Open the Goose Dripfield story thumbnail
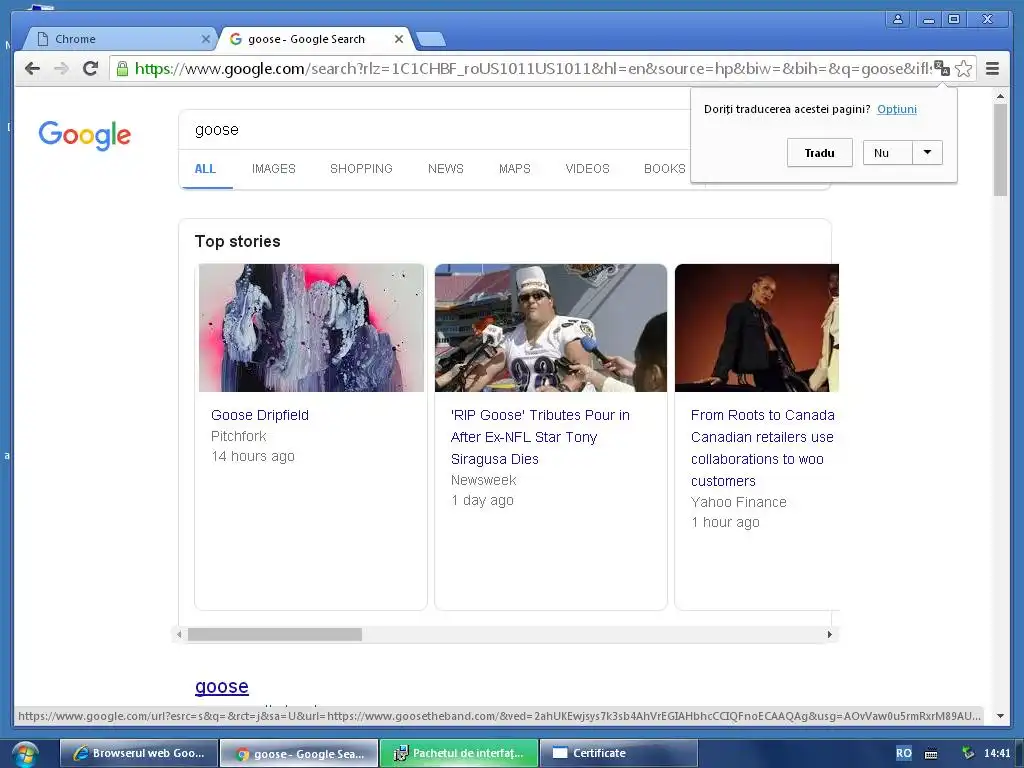The height and width of the screenshot is (768, 1024). click(312, 328)
